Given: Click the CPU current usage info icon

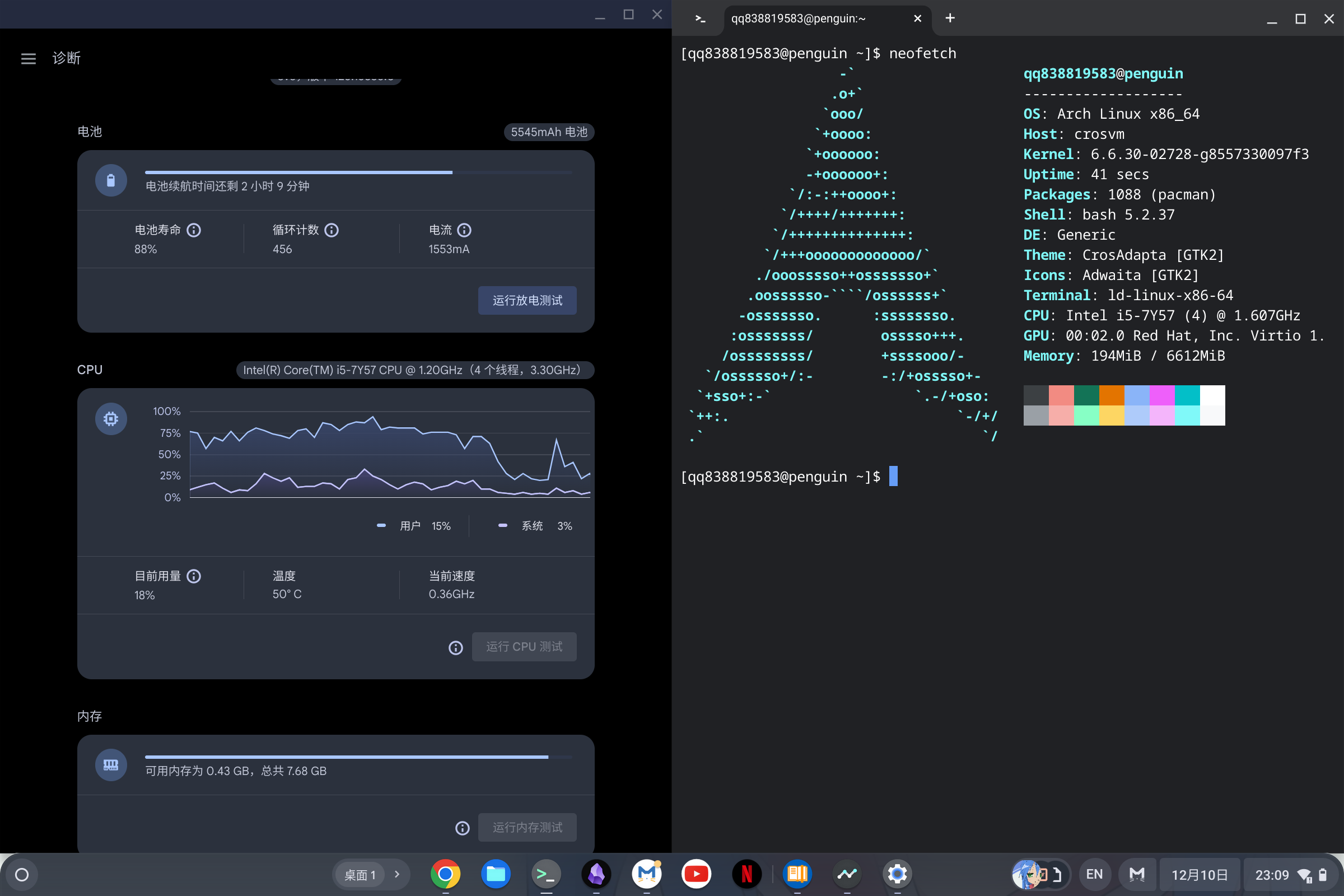Looking at the screenshot, I should 194,576.
